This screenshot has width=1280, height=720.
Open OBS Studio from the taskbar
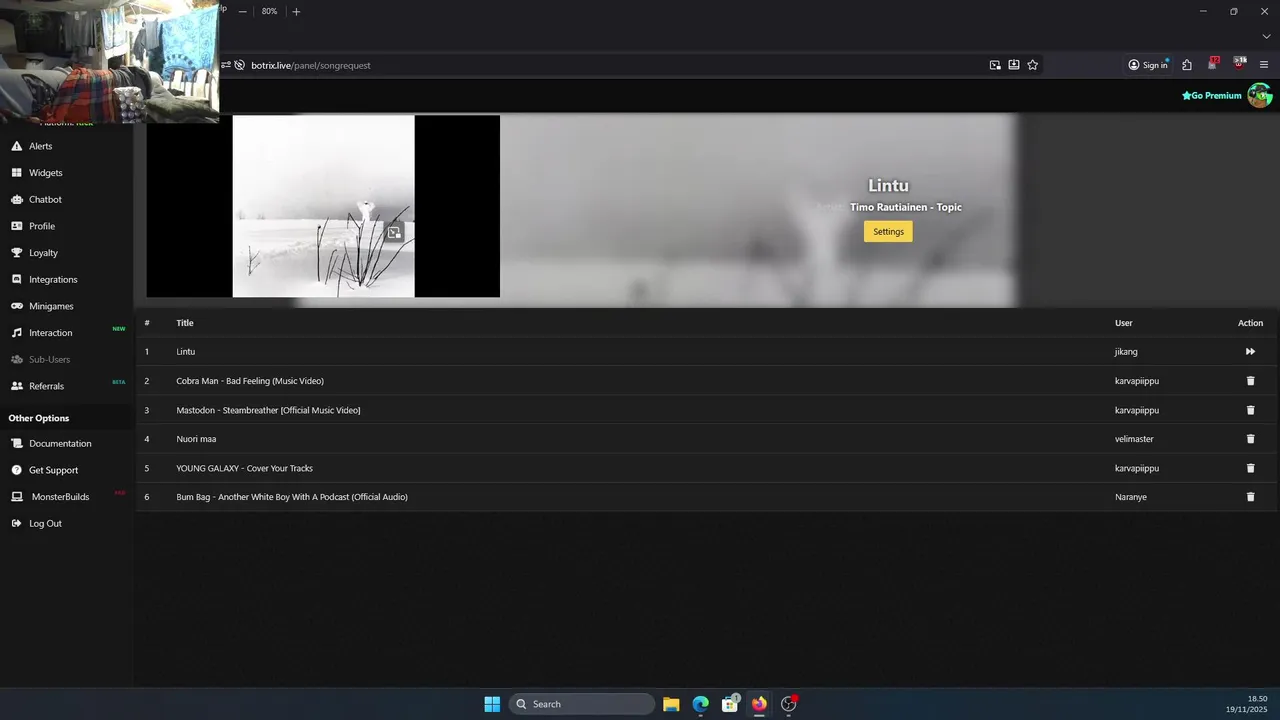coord(789,704)
